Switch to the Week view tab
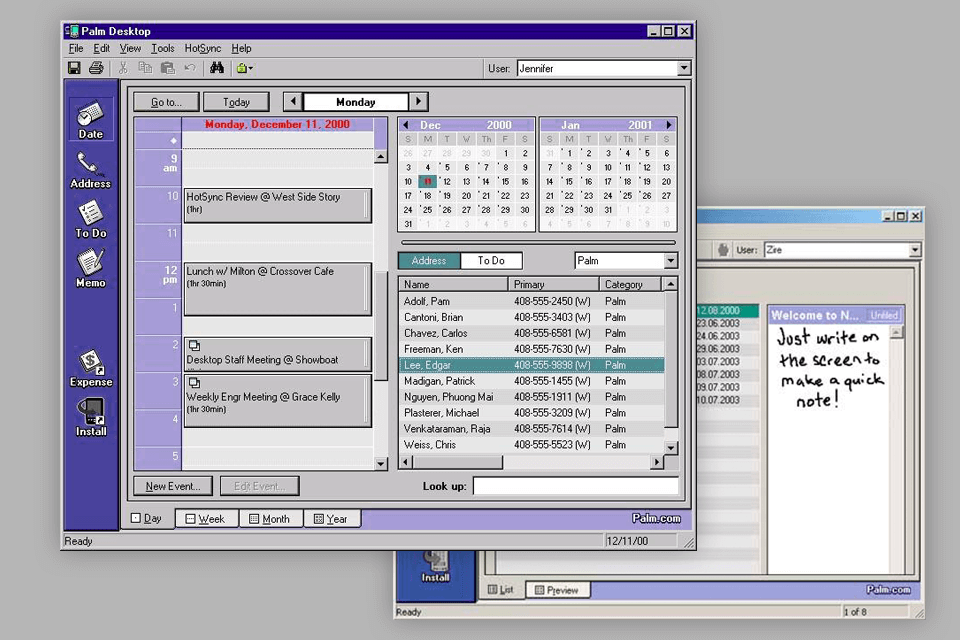This screenshot has height=640, width=960. [206, 519]
